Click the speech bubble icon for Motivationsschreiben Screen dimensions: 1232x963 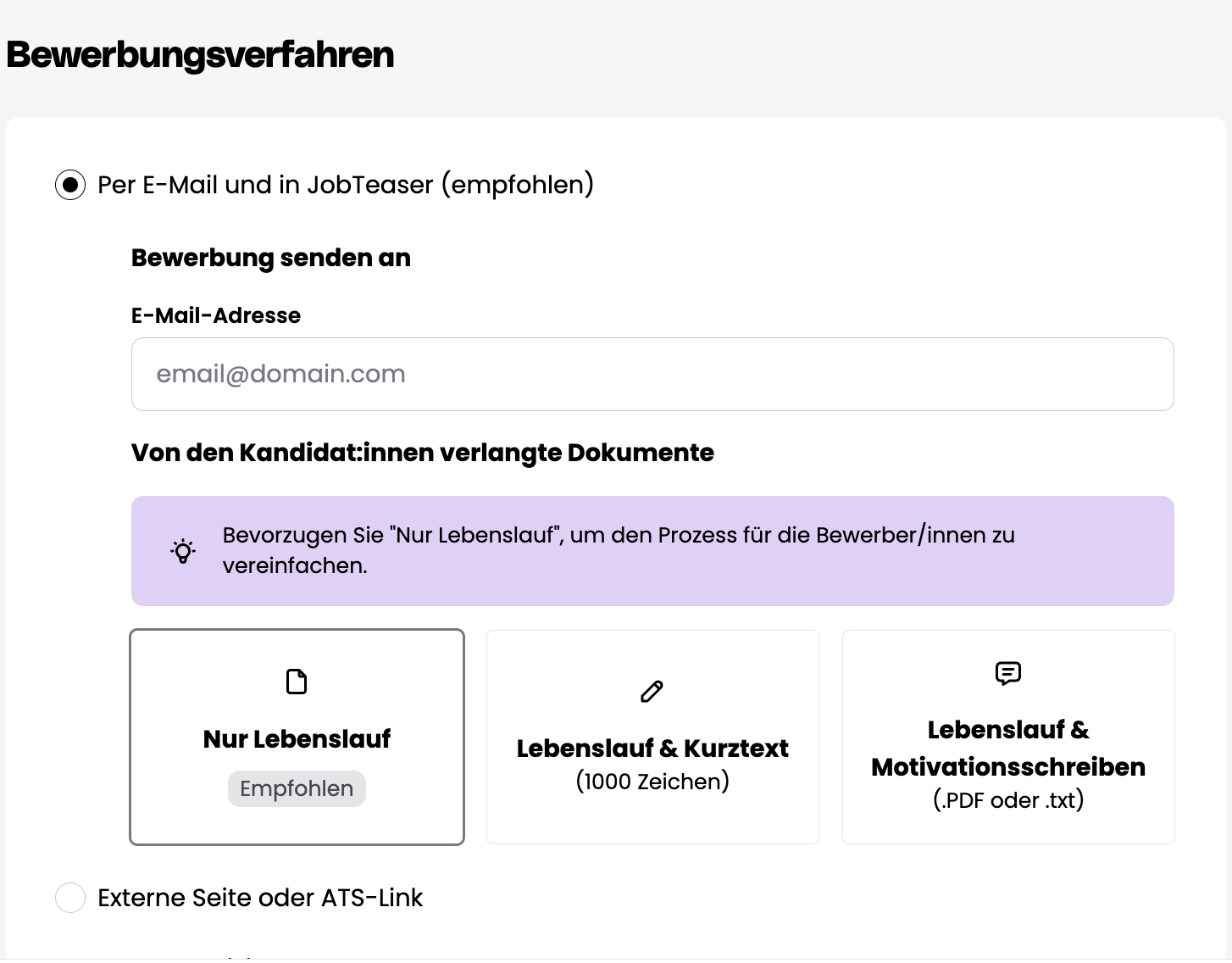click(x=1007, y=673)
